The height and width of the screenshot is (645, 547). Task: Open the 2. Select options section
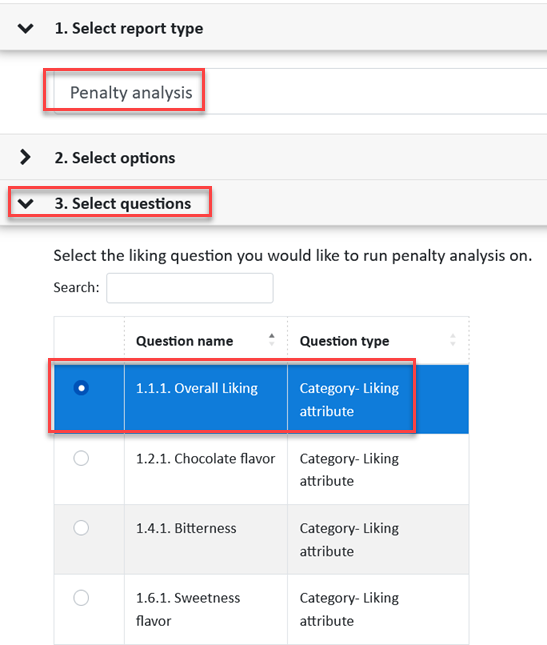tap(115, 158)
